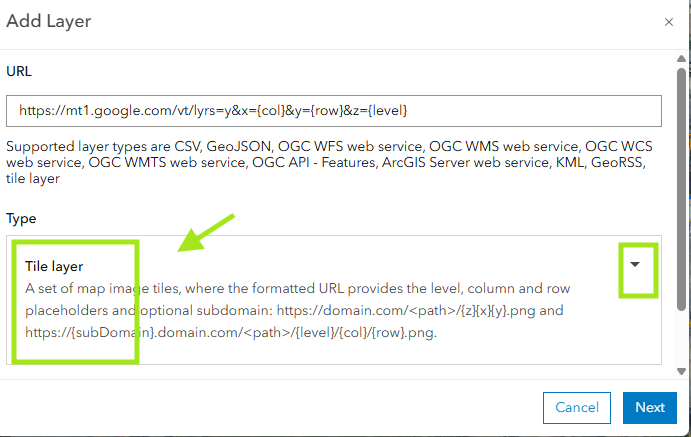This screenshot has width=691, height=437.
Task: Click the Add Layer dialog title
Action: point(48,21)
